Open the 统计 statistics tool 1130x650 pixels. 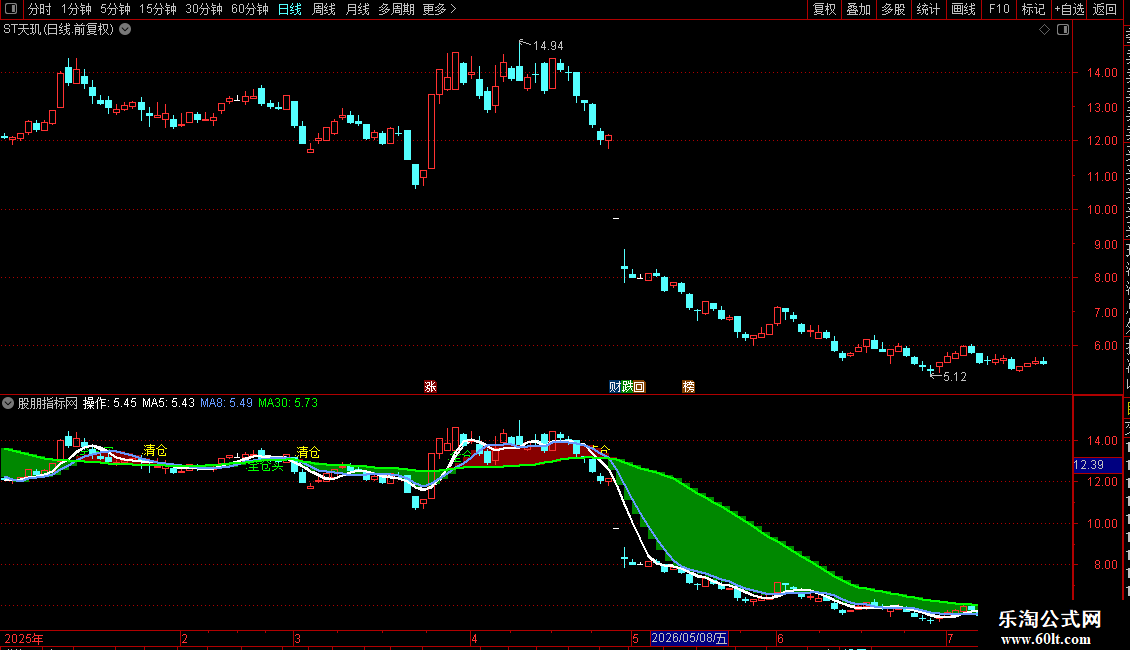[927, 9]
